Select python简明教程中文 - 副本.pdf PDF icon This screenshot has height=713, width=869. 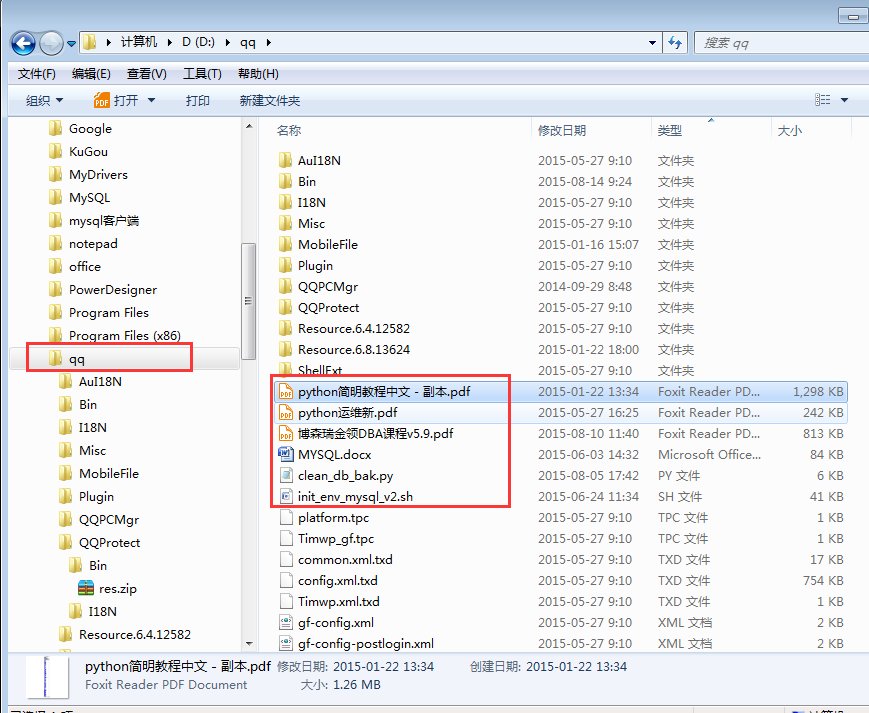click(285, 392)
